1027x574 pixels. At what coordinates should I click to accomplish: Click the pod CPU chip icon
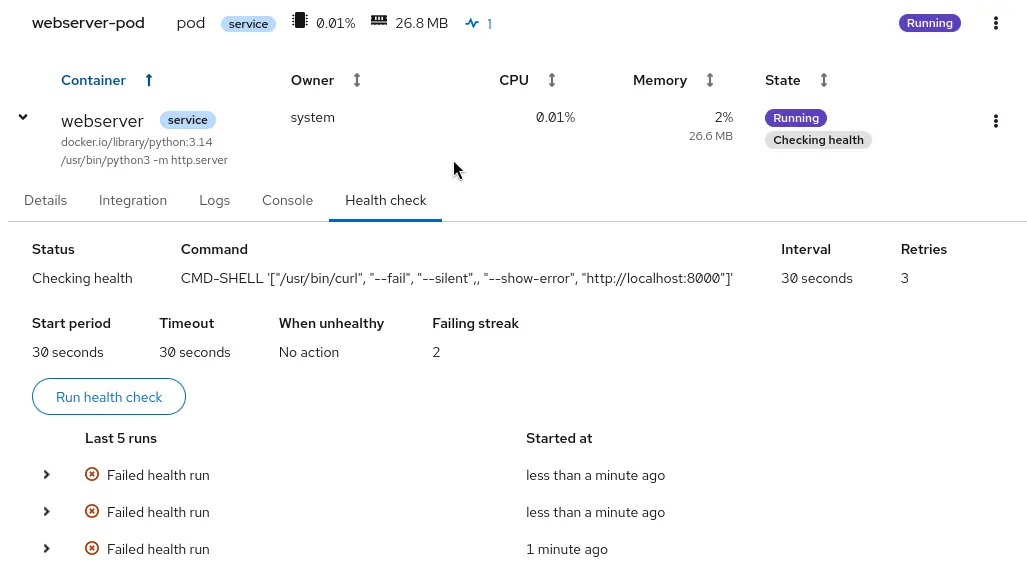coord(299,21)
